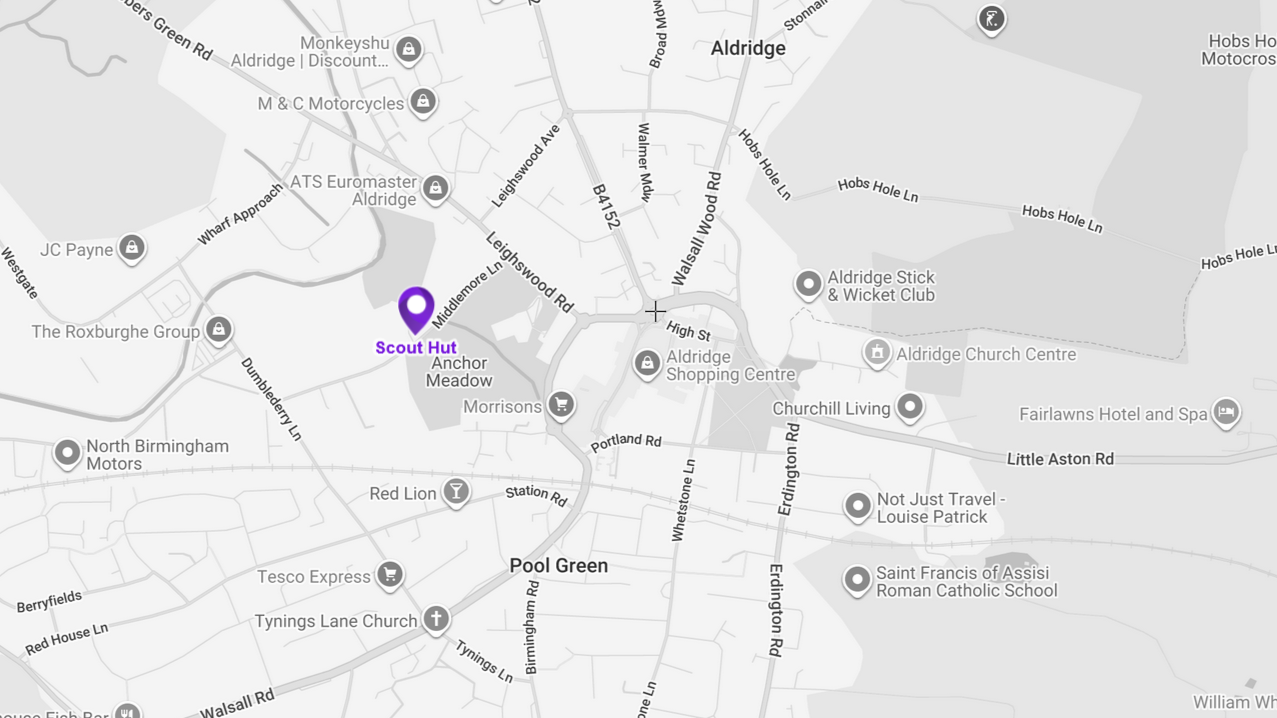
Task: Select the Churchill Living location pin
Action: click(909, 407)
